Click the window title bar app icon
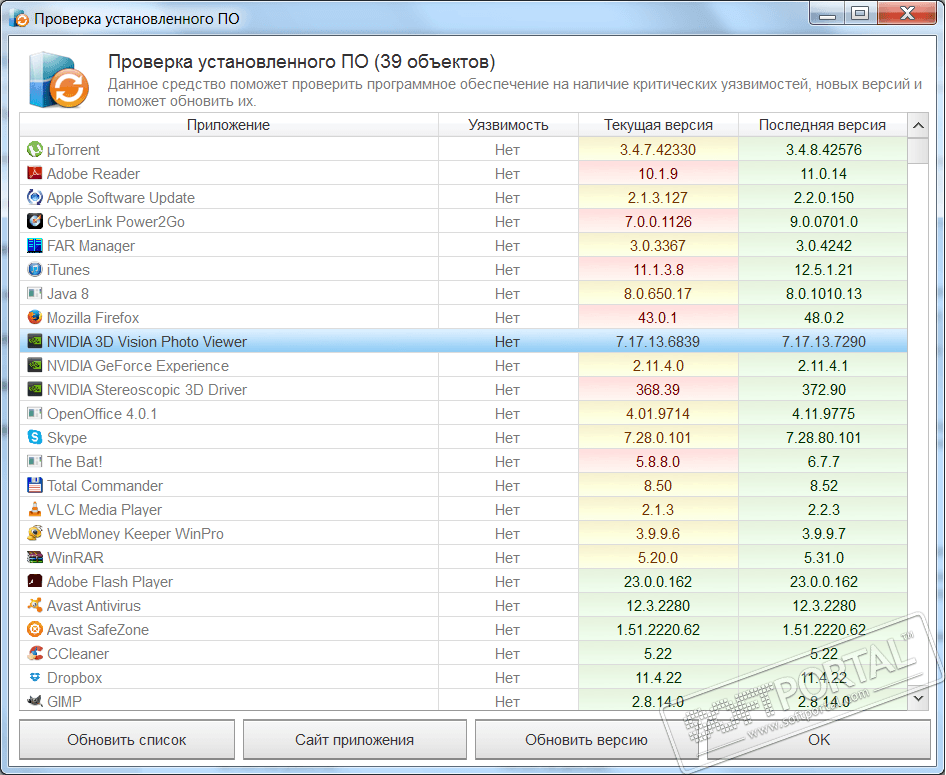This screenshot has width=946, height=775. (x=19, y=19)
